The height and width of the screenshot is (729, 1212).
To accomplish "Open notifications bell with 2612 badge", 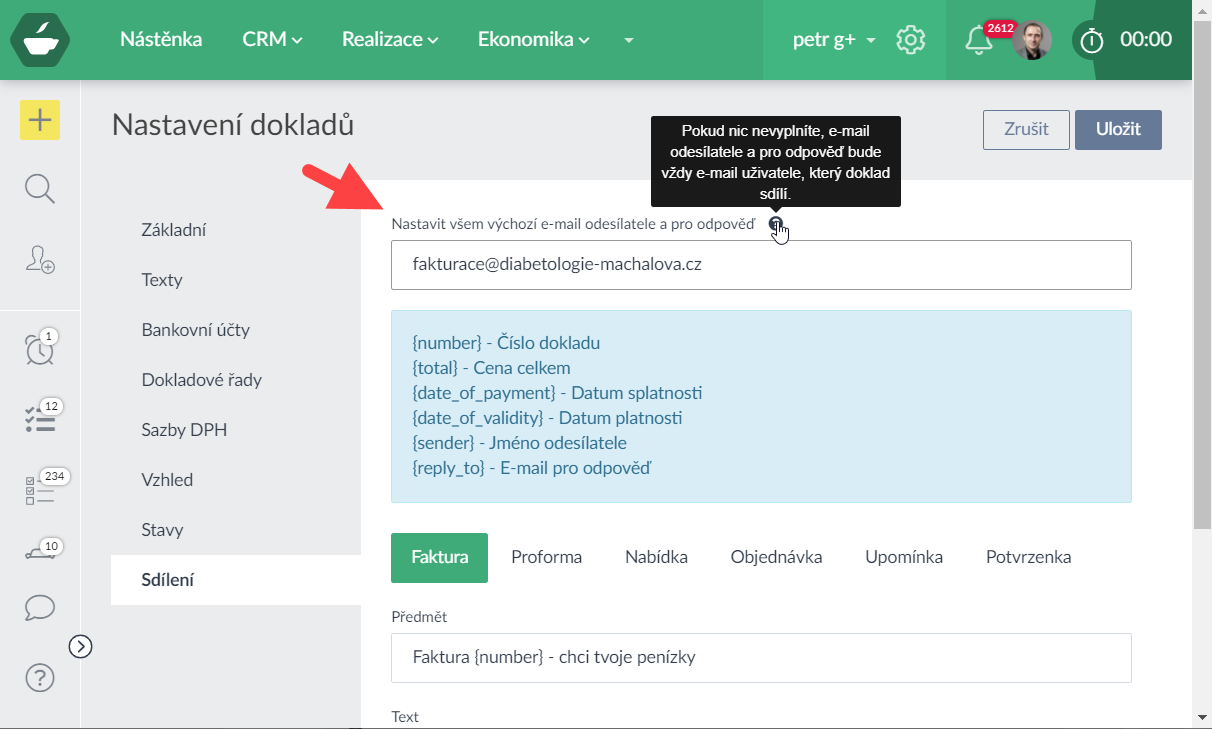I will tap(978, 41).
